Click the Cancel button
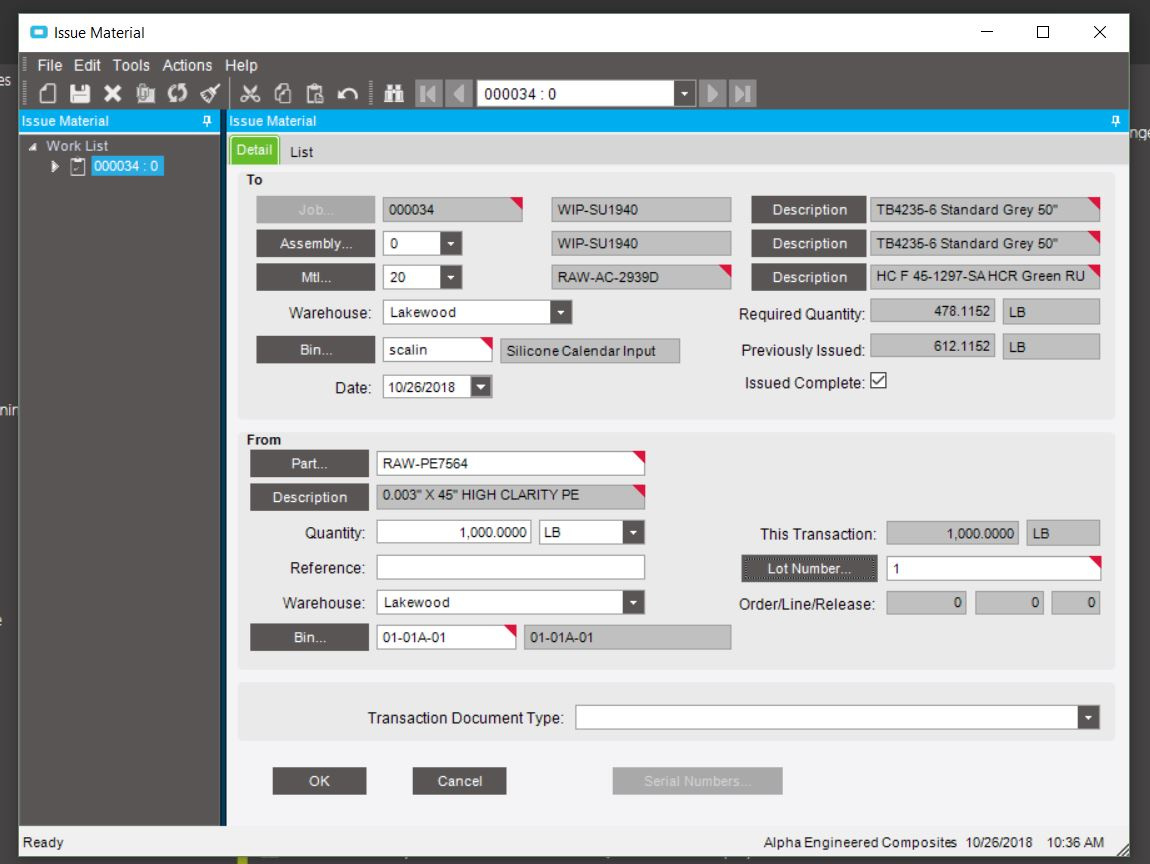This screenshot has height=864, width=1150. click(x=460, y=781)
